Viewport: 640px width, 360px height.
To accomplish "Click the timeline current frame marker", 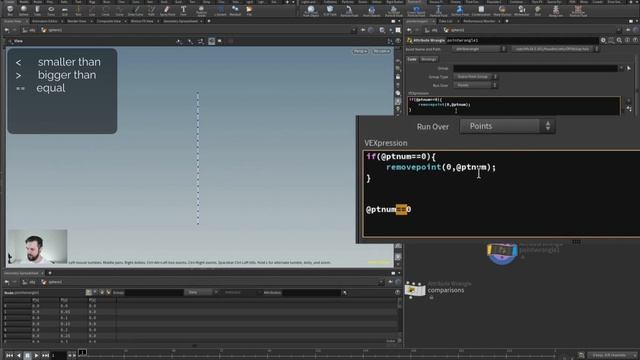I will (82, 352).
